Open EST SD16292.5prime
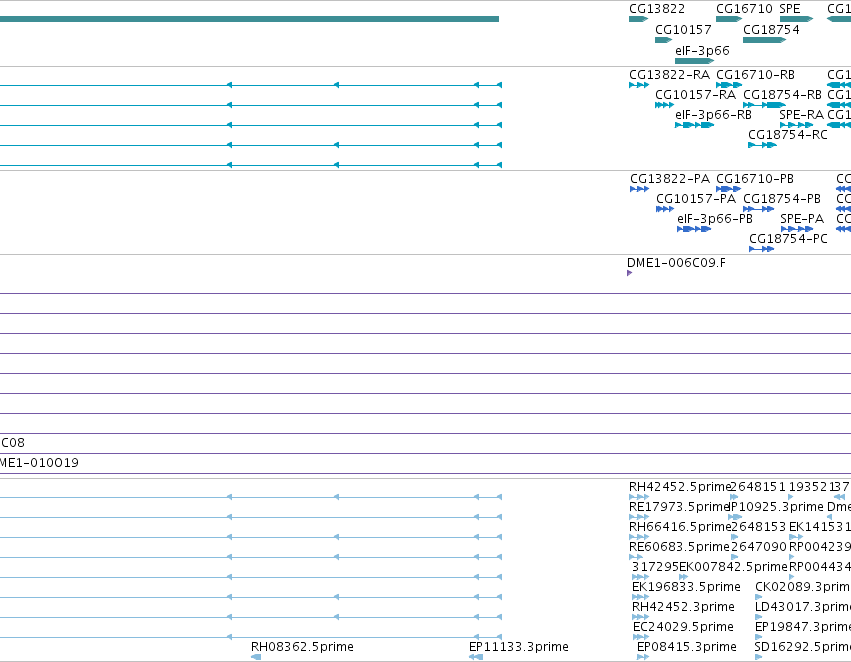Screen dimensions: 851x662 (x=803, y=647)
